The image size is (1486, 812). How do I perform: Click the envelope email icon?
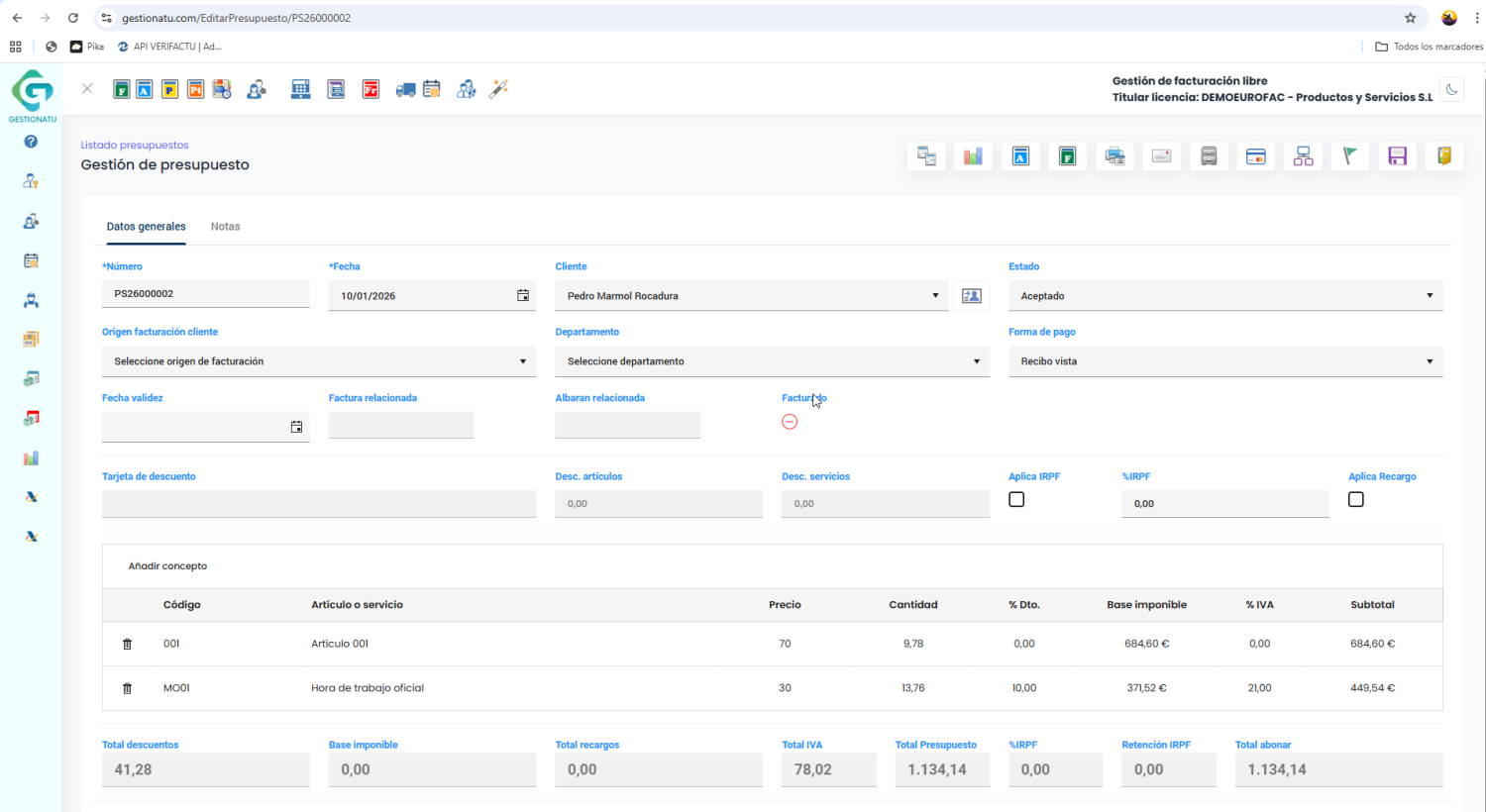(x=1161, y=156)
